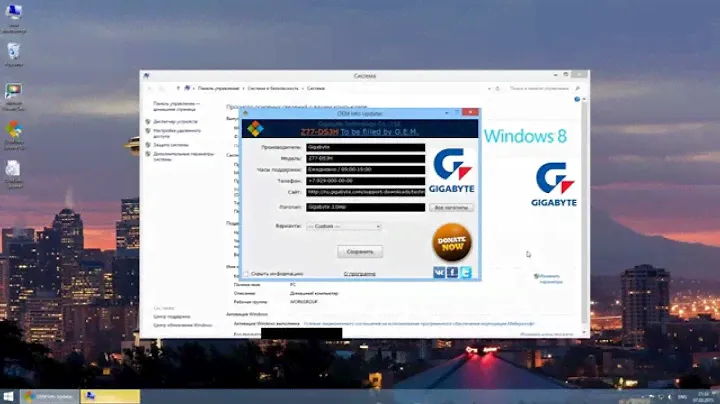Select 'Защита системы' sidebar link

tap(172, 145)
